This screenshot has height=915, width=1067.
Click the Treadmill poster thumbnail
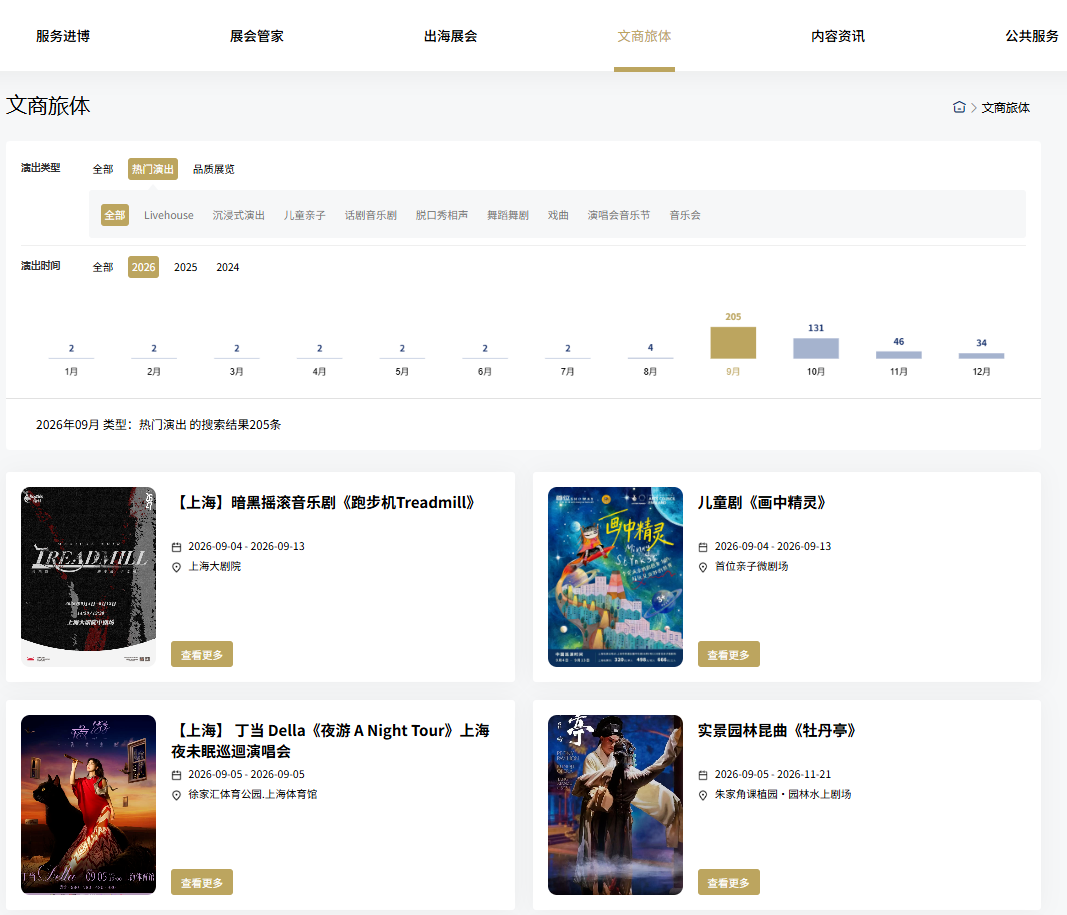point(88,577)
